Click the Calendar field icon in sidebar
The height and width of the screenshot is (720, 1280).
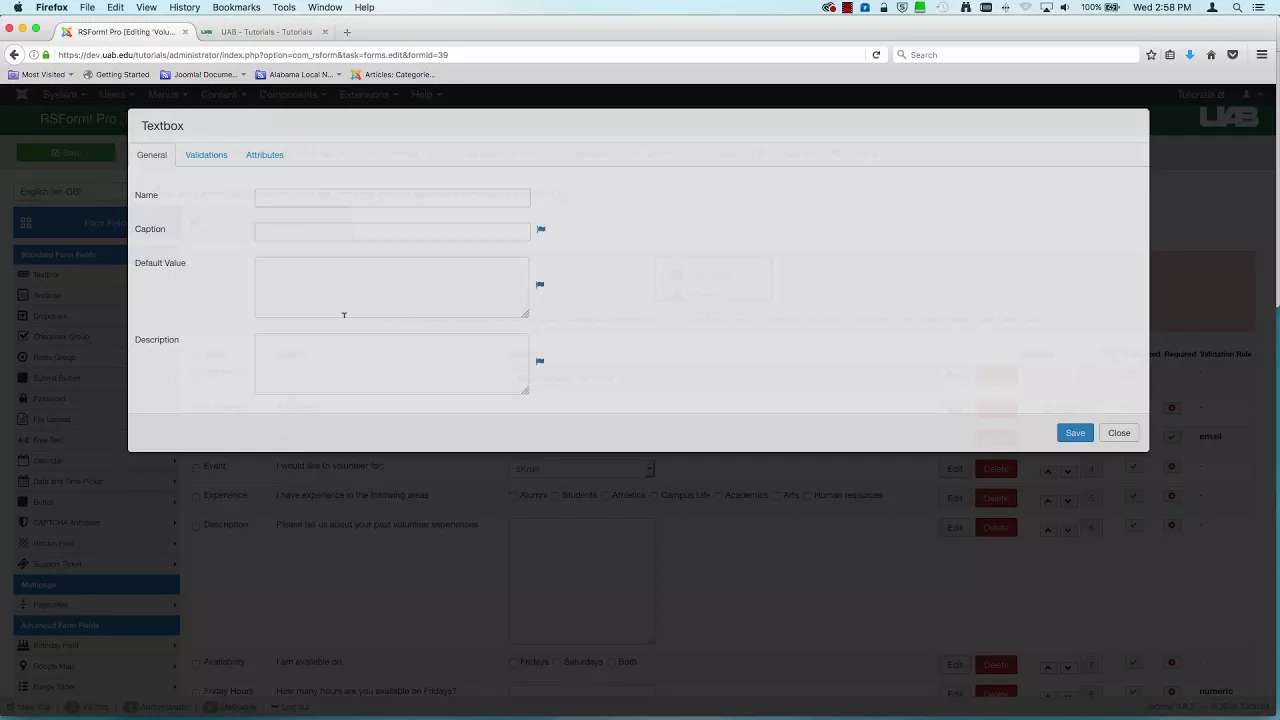(23, 460)
